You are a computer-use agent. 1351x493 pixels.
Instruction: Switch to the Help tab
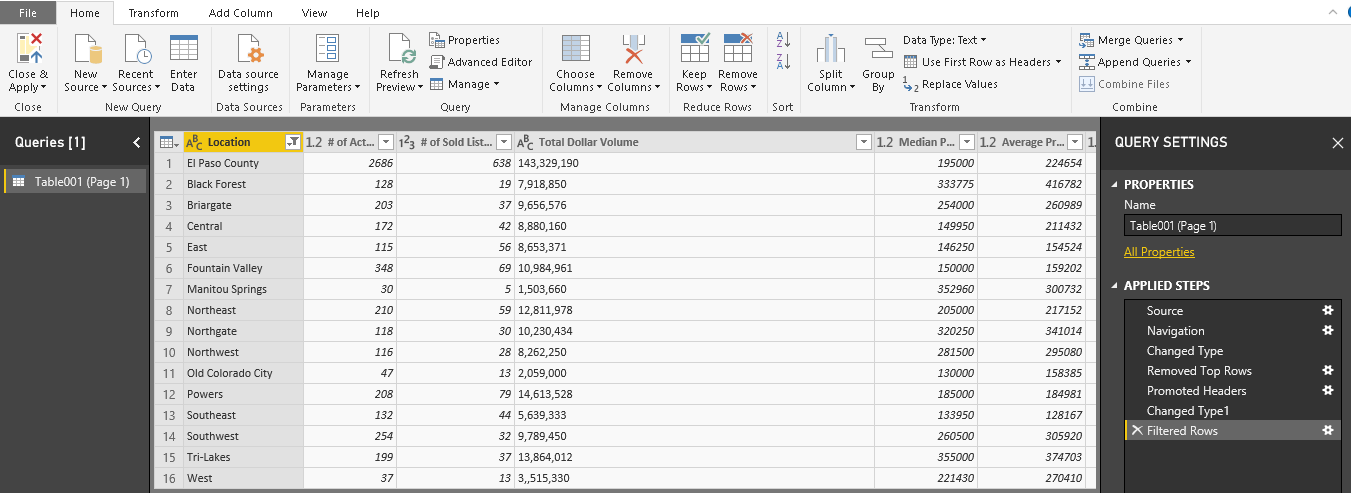pyautogui.click(x=367, y=13)
